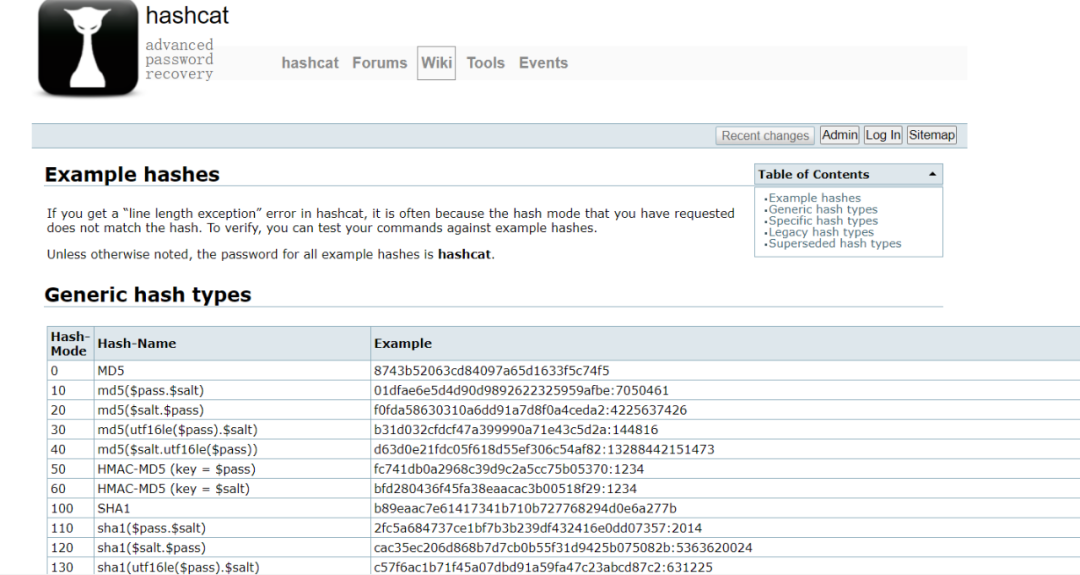Image resolution: width=1080 pixels, height=575 pixels.
Task: Click the example hash ending :2014
Action: (538, 528)
